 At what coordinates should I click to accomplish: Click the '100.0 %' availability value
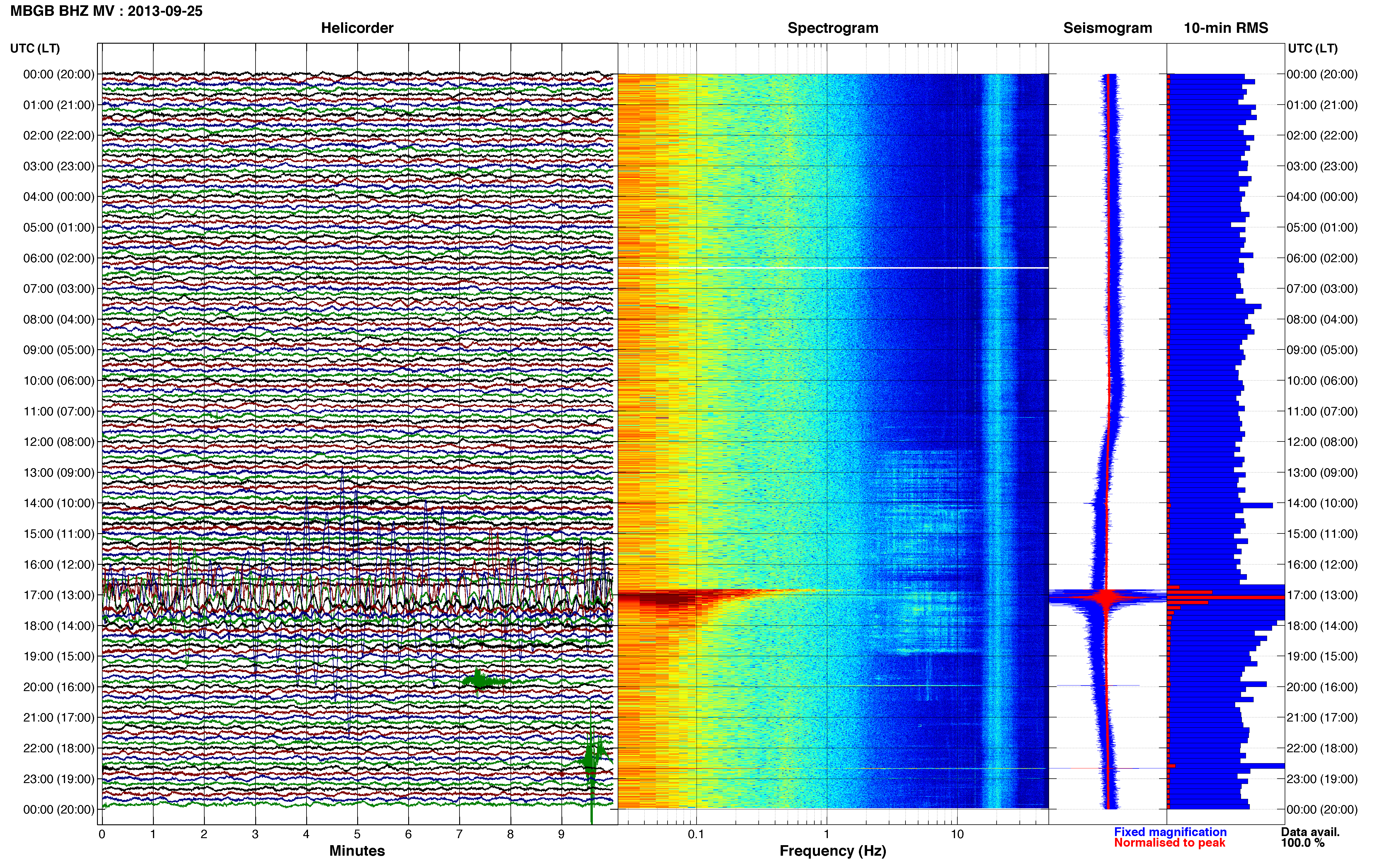(1303, 843)
